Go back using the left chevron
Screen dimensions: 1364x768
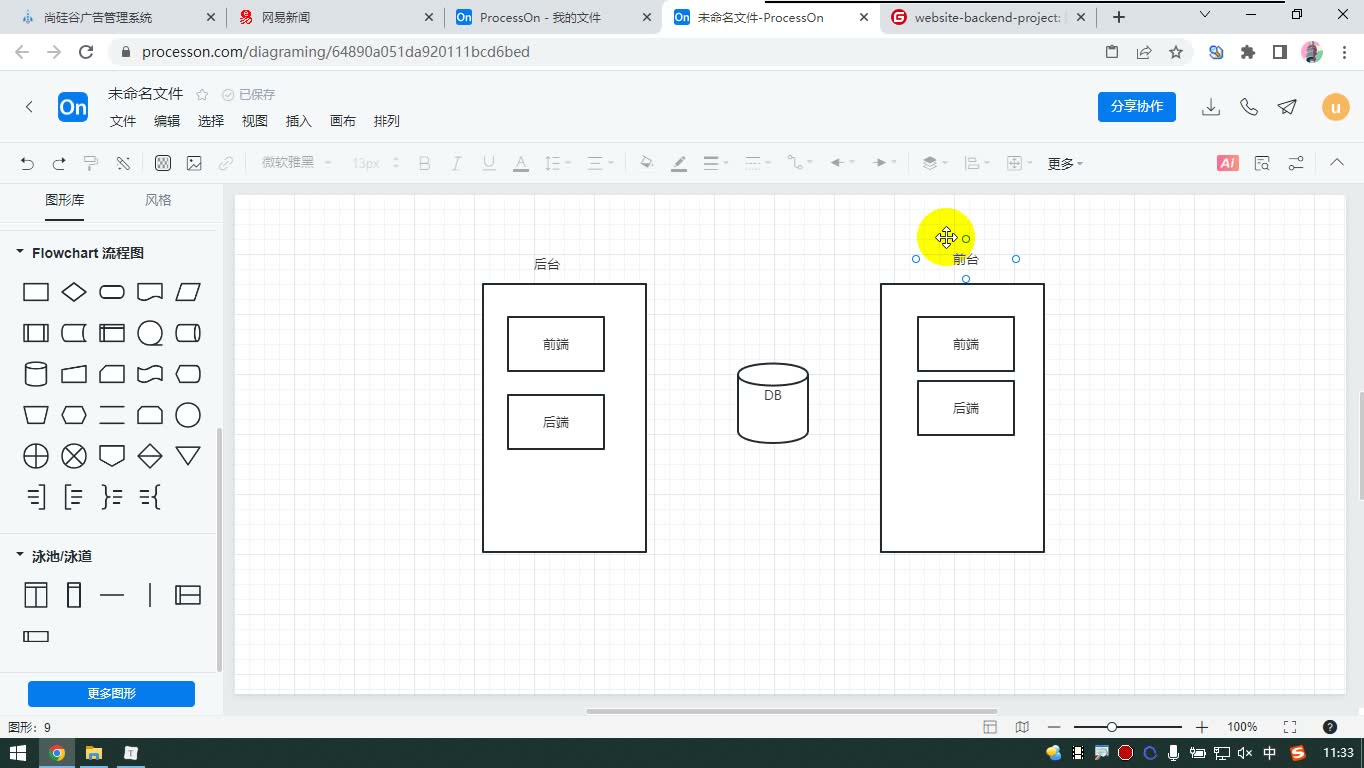(x=29, y=107)
